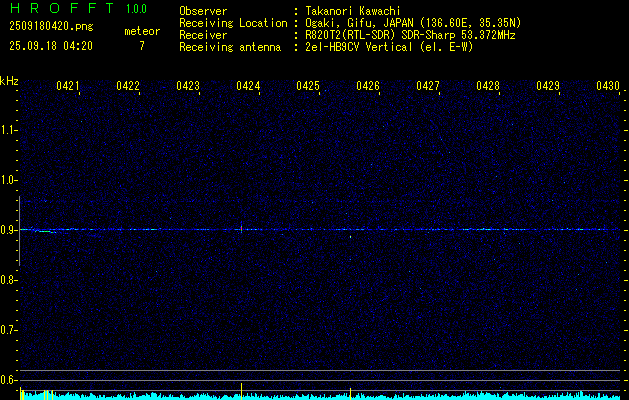Click the green echo streak before 0421
Image resolution: width=629 pixels, height=400 pixels.
tap(45, 231)
